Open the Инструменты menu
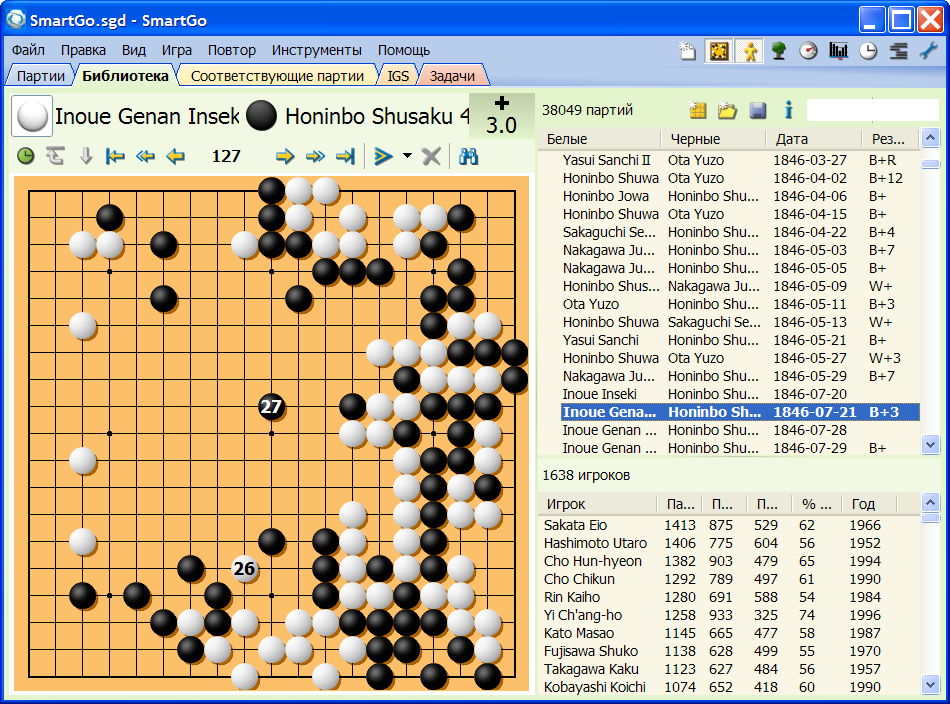Screen dimensions: 950x704 tap(316, 50)
